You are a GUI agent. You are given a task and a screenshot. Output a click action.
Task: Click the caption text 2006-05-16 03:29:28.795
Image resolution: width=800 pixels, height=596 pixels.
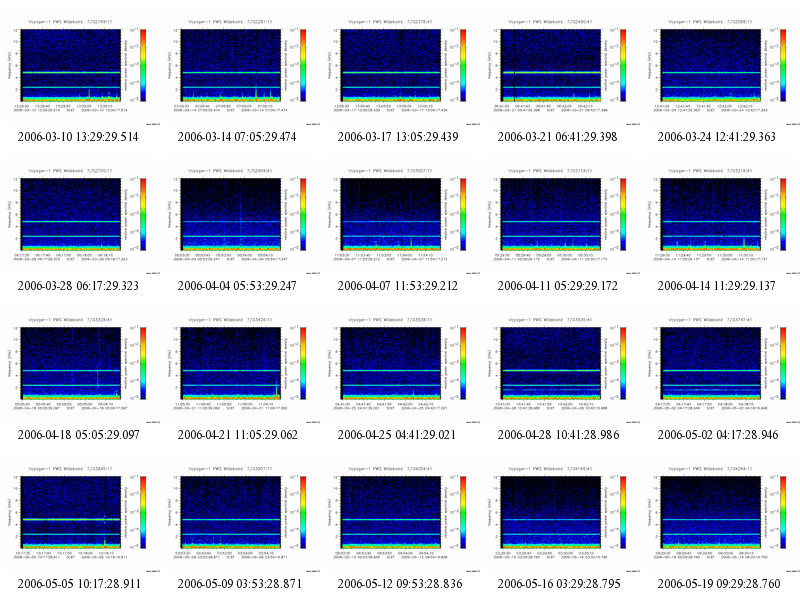point(559,584)
